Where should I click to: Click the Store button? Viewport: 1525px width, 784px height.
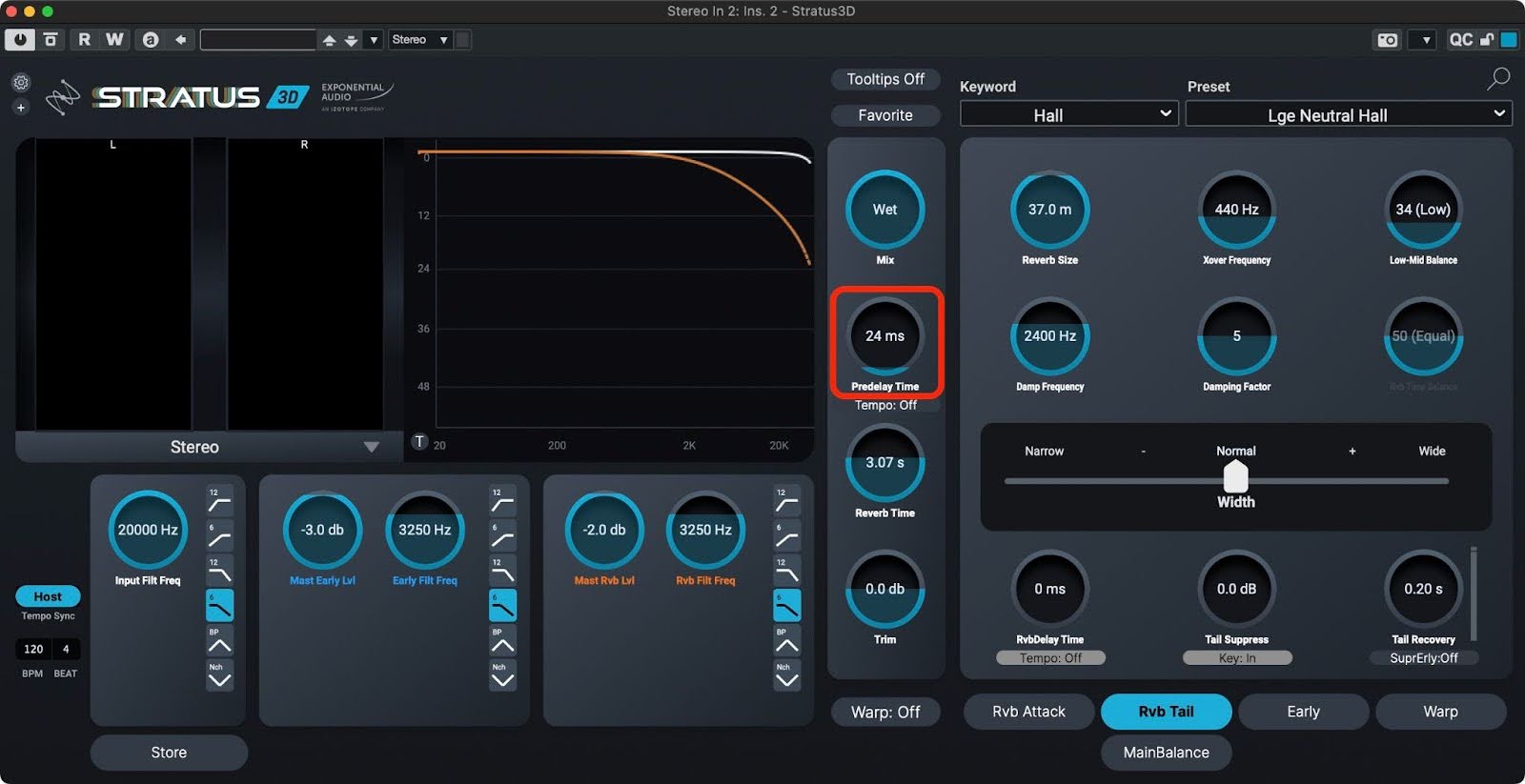pos(169,753)
